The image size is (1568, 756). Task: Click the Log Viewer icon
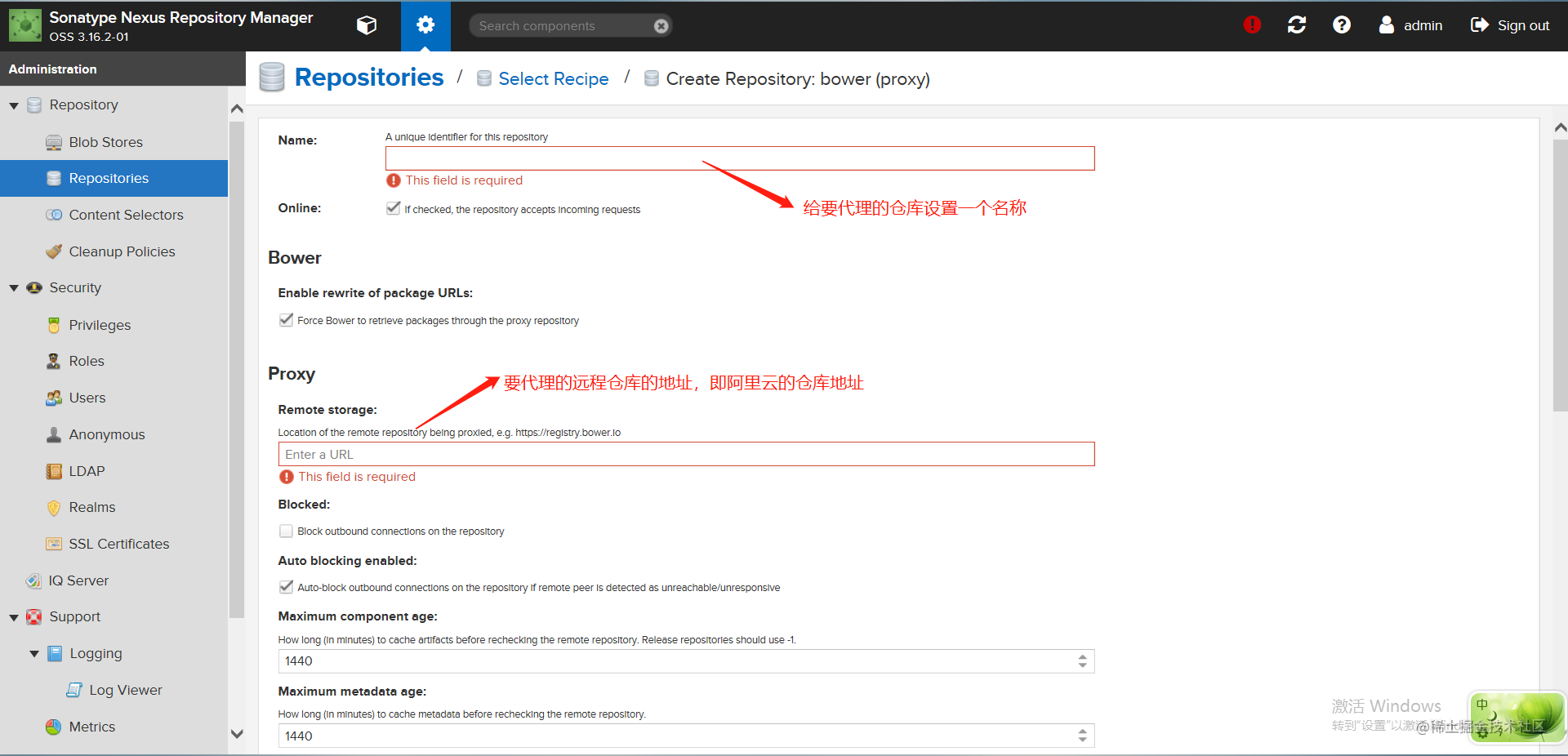pos(74,690)
